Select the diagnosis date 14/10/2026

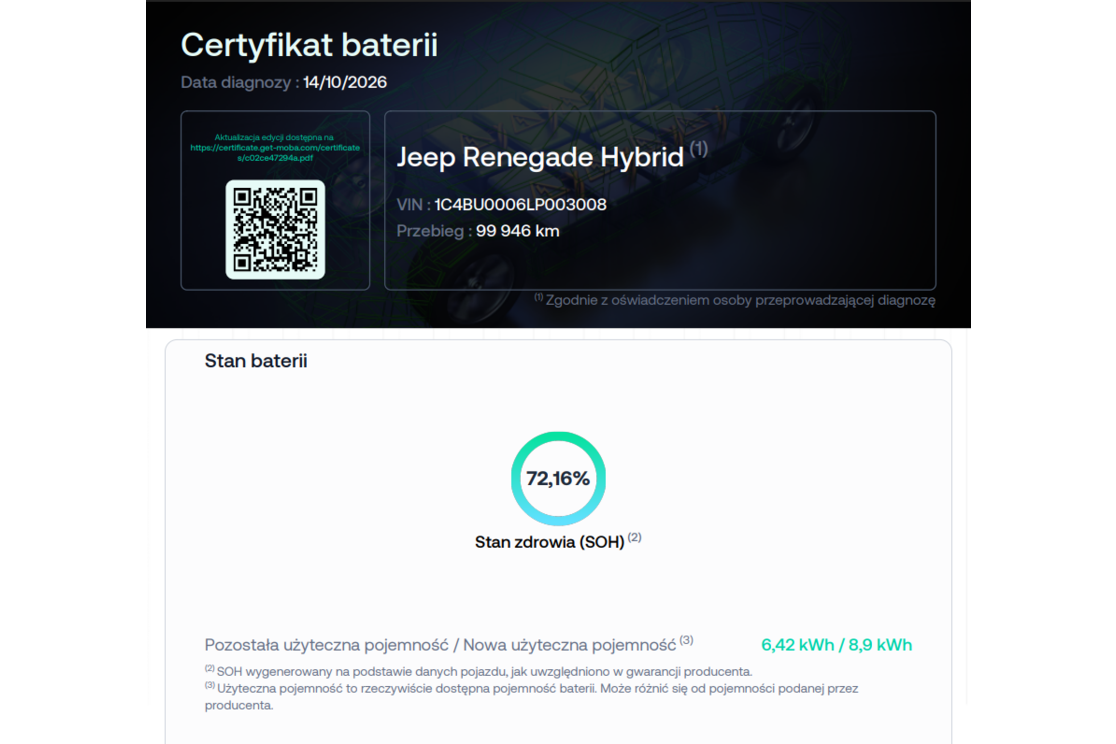(x=345, y=83)
